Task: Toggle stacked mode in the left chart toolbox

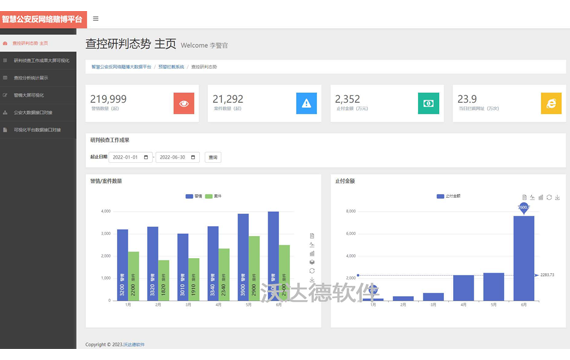Action: point(312,262)
